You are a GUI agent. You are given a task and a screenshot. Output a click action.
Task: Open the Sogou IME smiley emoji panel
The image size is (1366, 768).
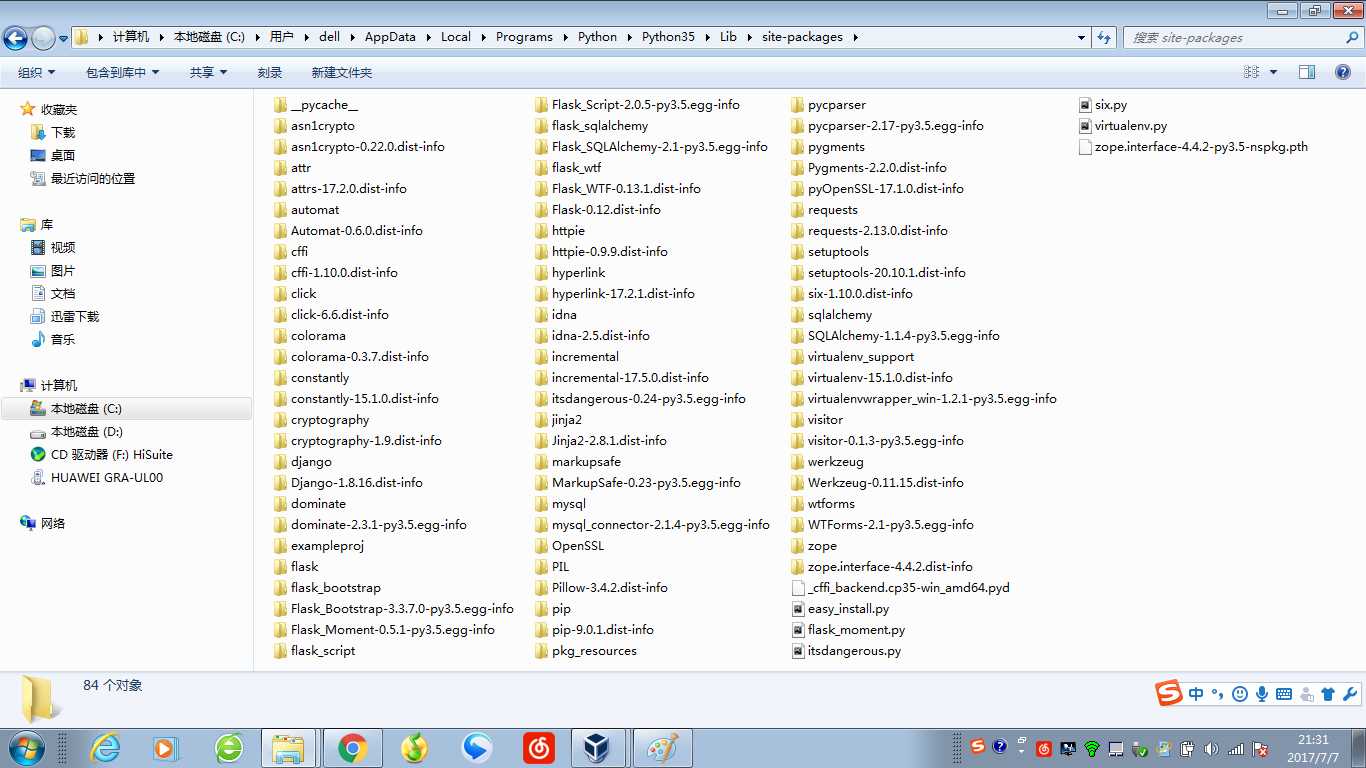[x=1240, y=693]
